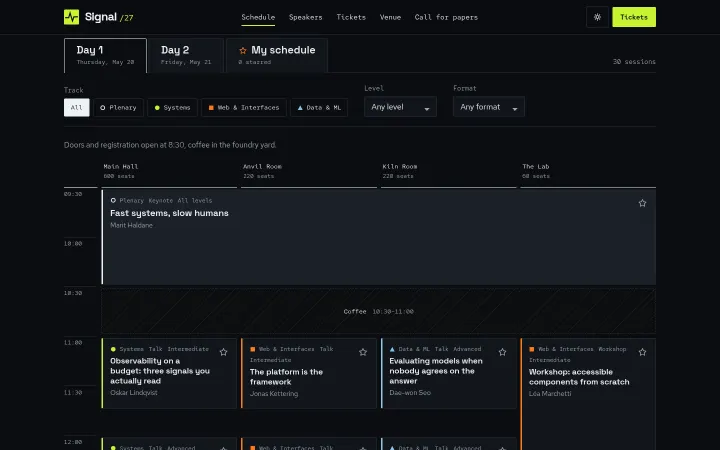Open the Tickets nav link
The width and height of the screenshot is (720, 450).
(351, 17)
